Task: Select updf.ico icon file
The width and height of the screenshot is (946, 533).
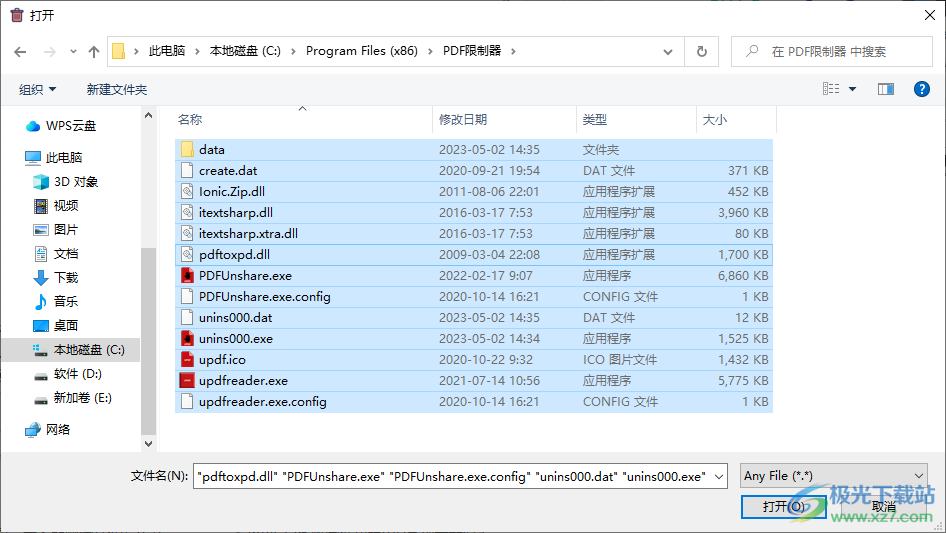Action: 188,360
